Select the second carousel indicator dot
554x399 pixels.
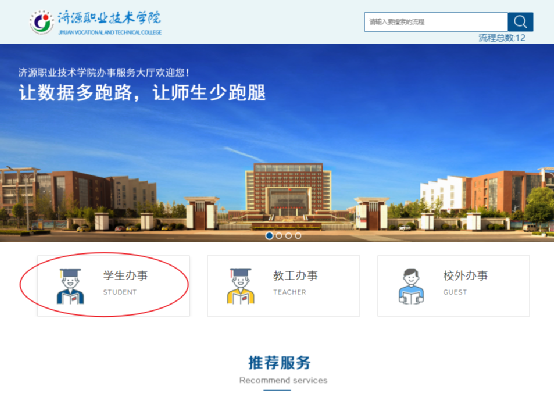click(279, 235)
